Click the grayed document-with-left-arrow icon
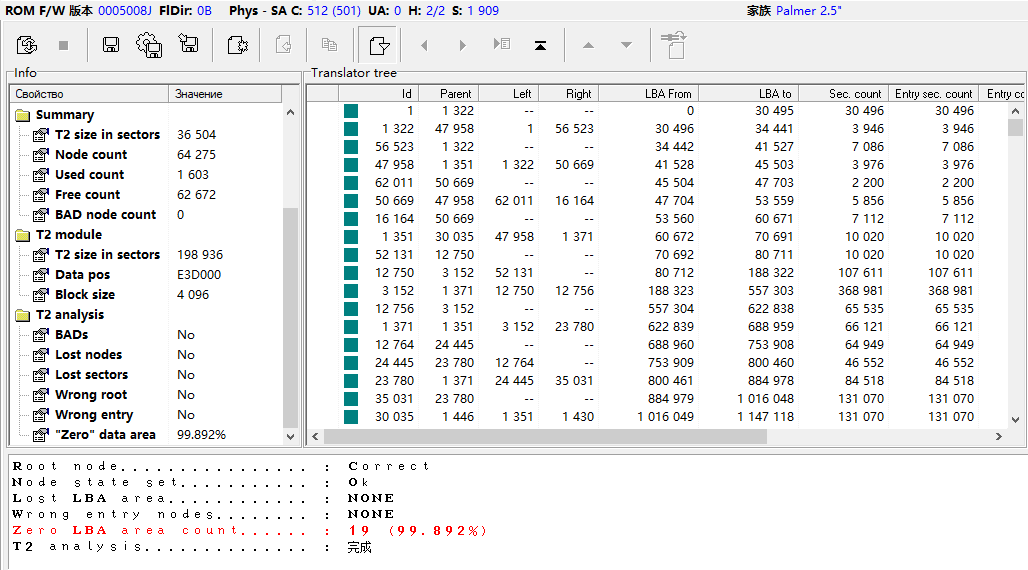Image resolution: width=1028 pixels, height=570 pixels. [283, 45]
